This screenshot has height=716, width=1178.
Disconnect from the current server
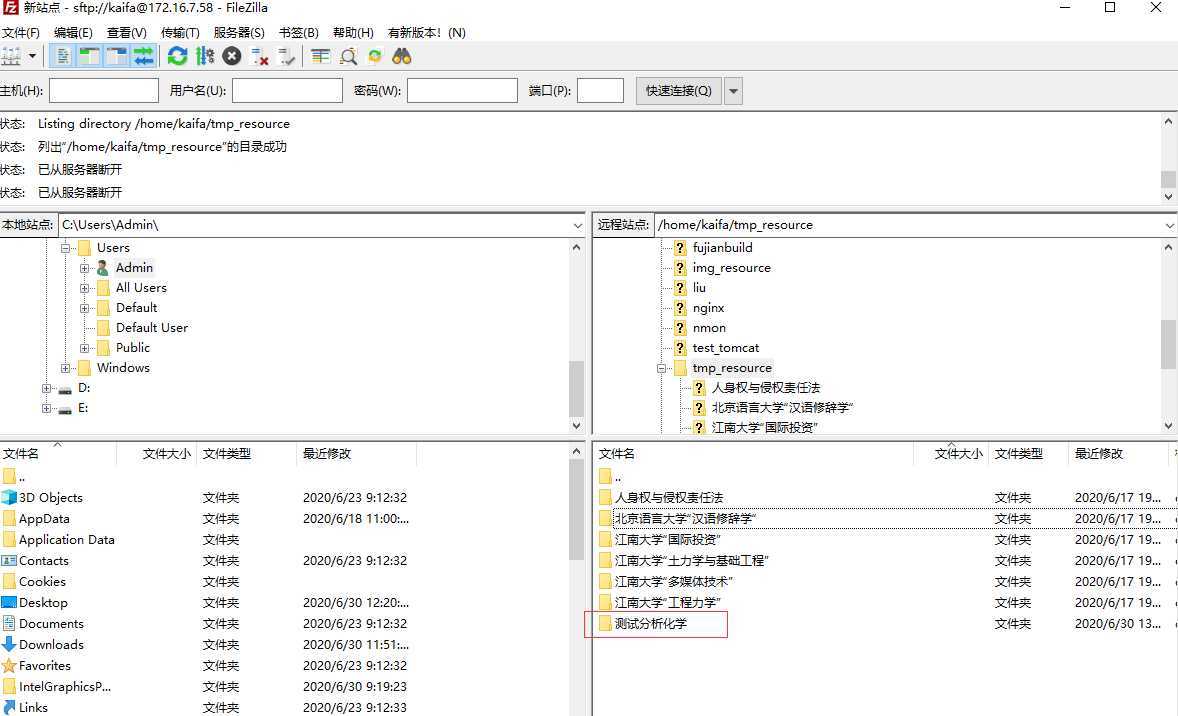(x=260, y=56)
